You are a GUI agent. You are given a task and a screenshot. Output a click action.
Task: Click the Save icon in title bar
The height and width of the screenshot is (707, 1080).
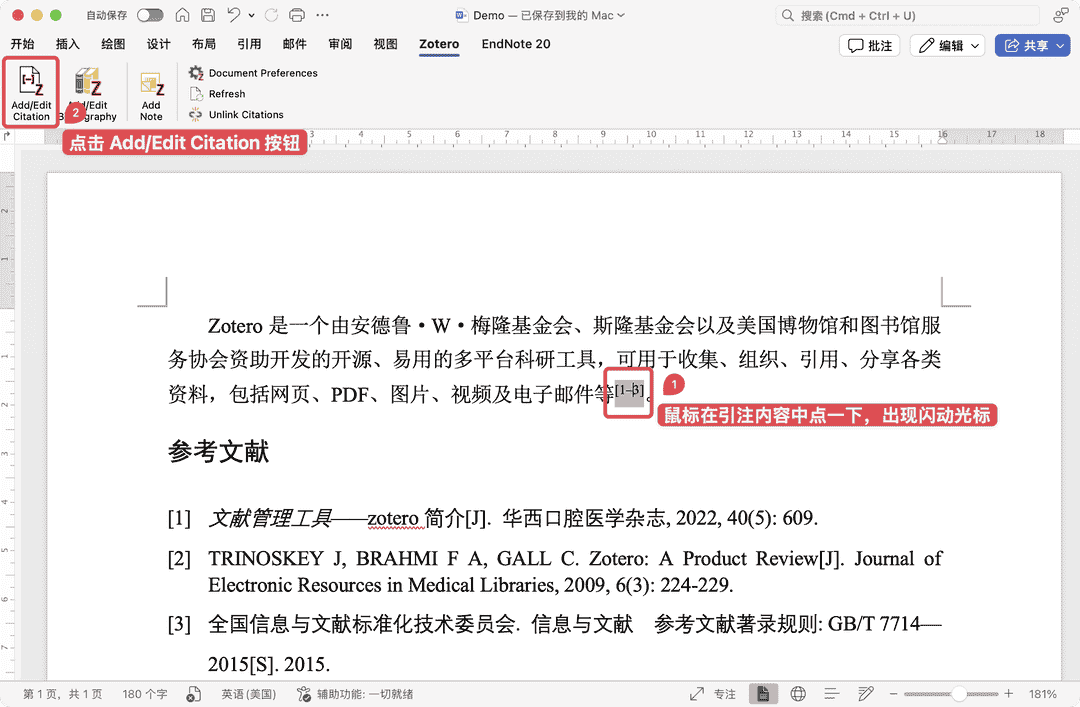click(207, 15)
